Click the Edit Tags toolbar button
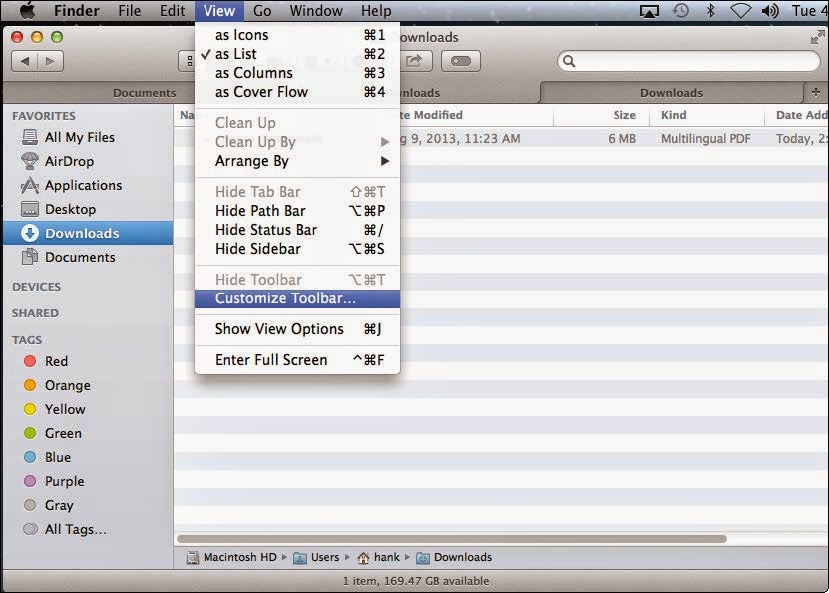Screen dimensions: 829x593 point(460,61)
